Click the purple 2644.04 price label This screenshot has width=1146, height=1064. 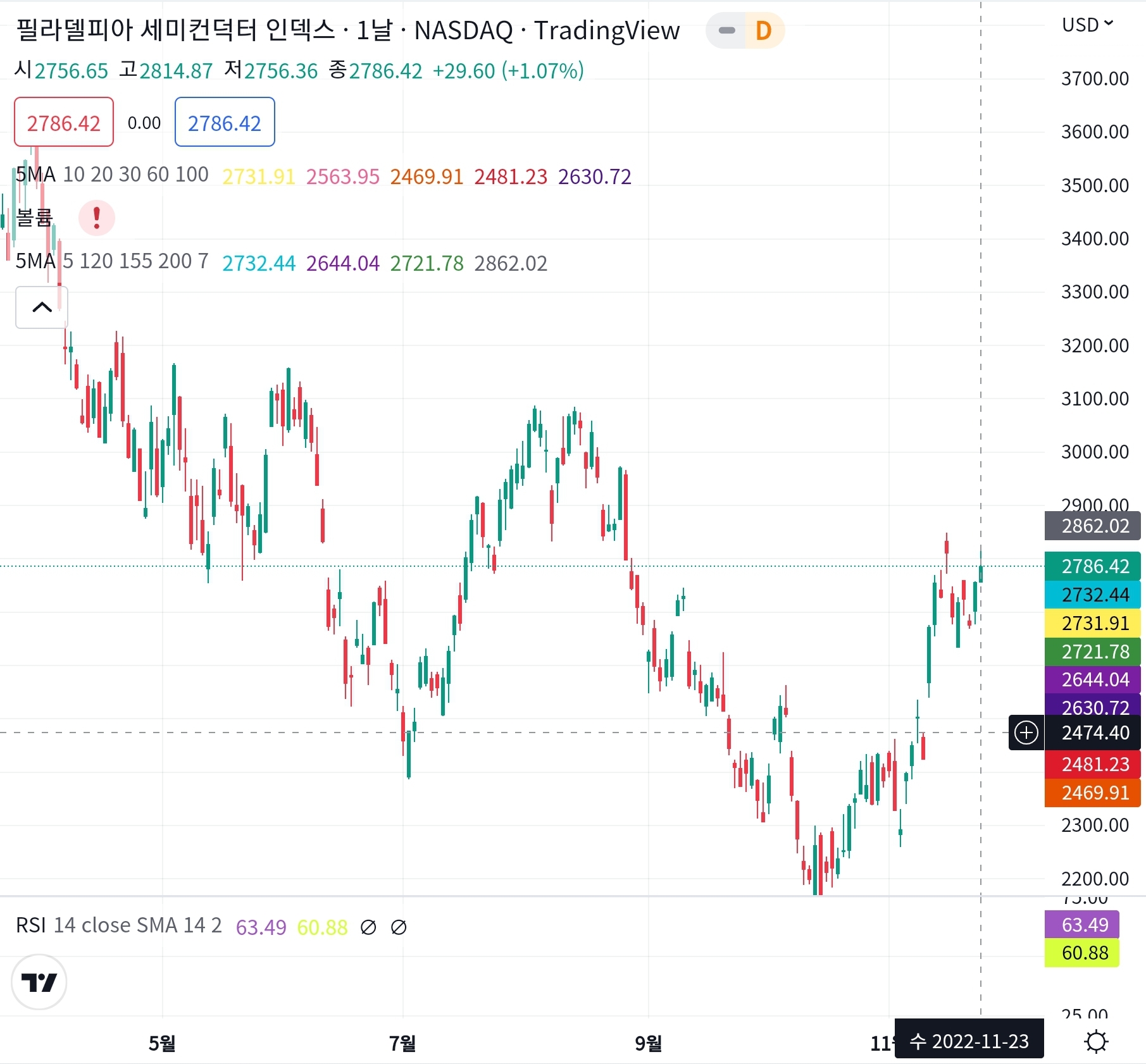tap(1092, 679)
